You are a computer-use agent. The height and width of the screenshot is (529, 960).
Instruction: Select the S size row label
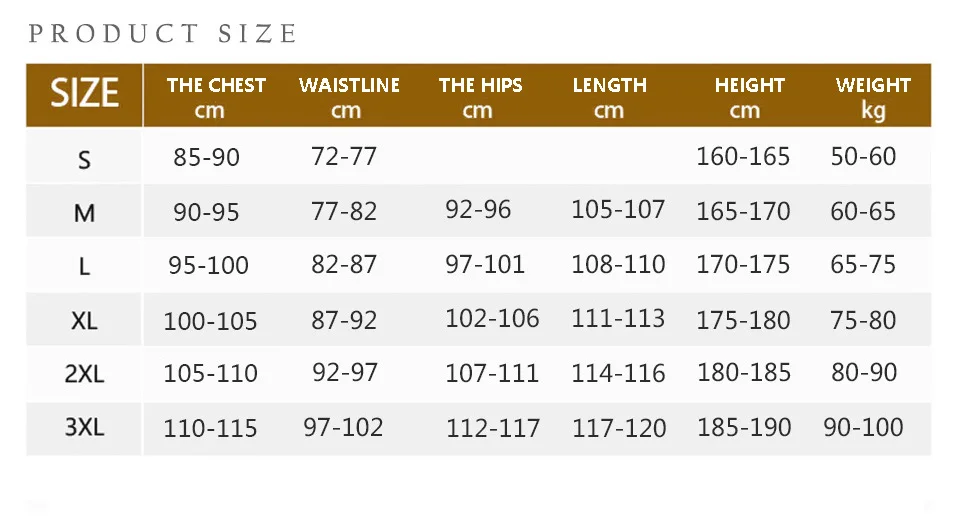84,159
